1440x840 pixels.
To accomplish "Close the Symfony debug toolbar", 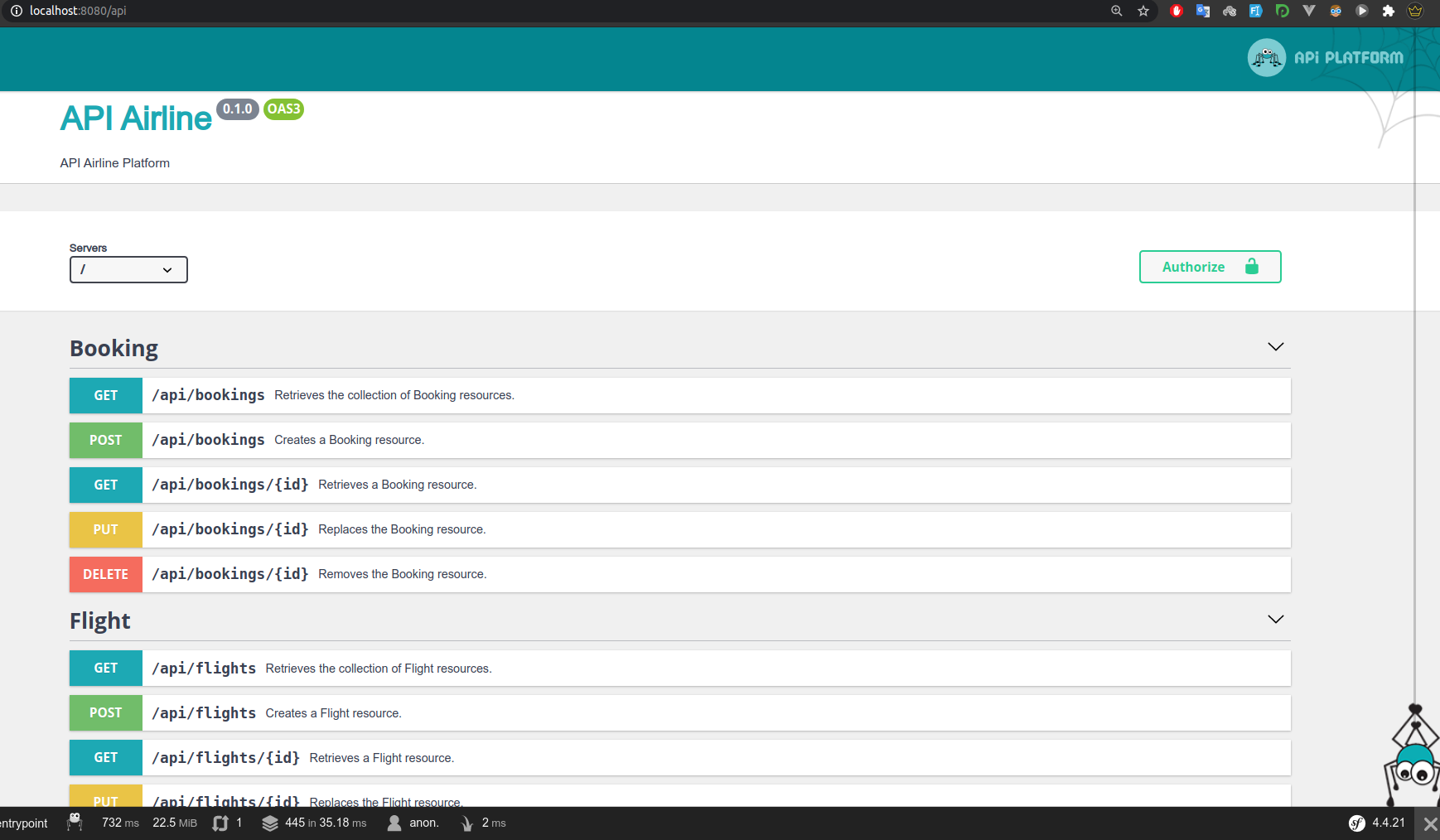I will point(1430,823).
